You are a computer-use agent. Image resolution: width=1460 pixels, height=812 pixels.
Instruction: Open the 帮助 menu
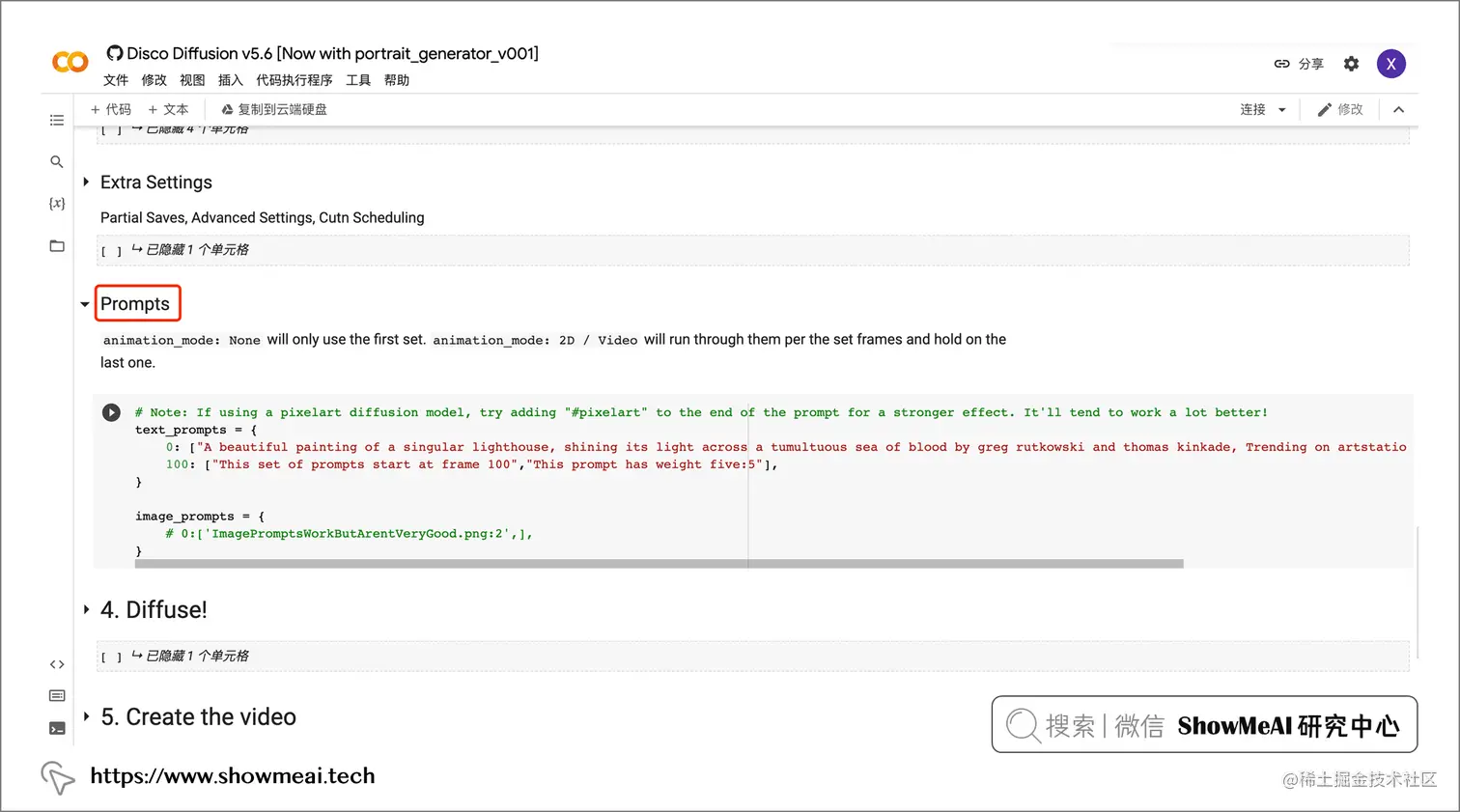[x=396, y=80]
